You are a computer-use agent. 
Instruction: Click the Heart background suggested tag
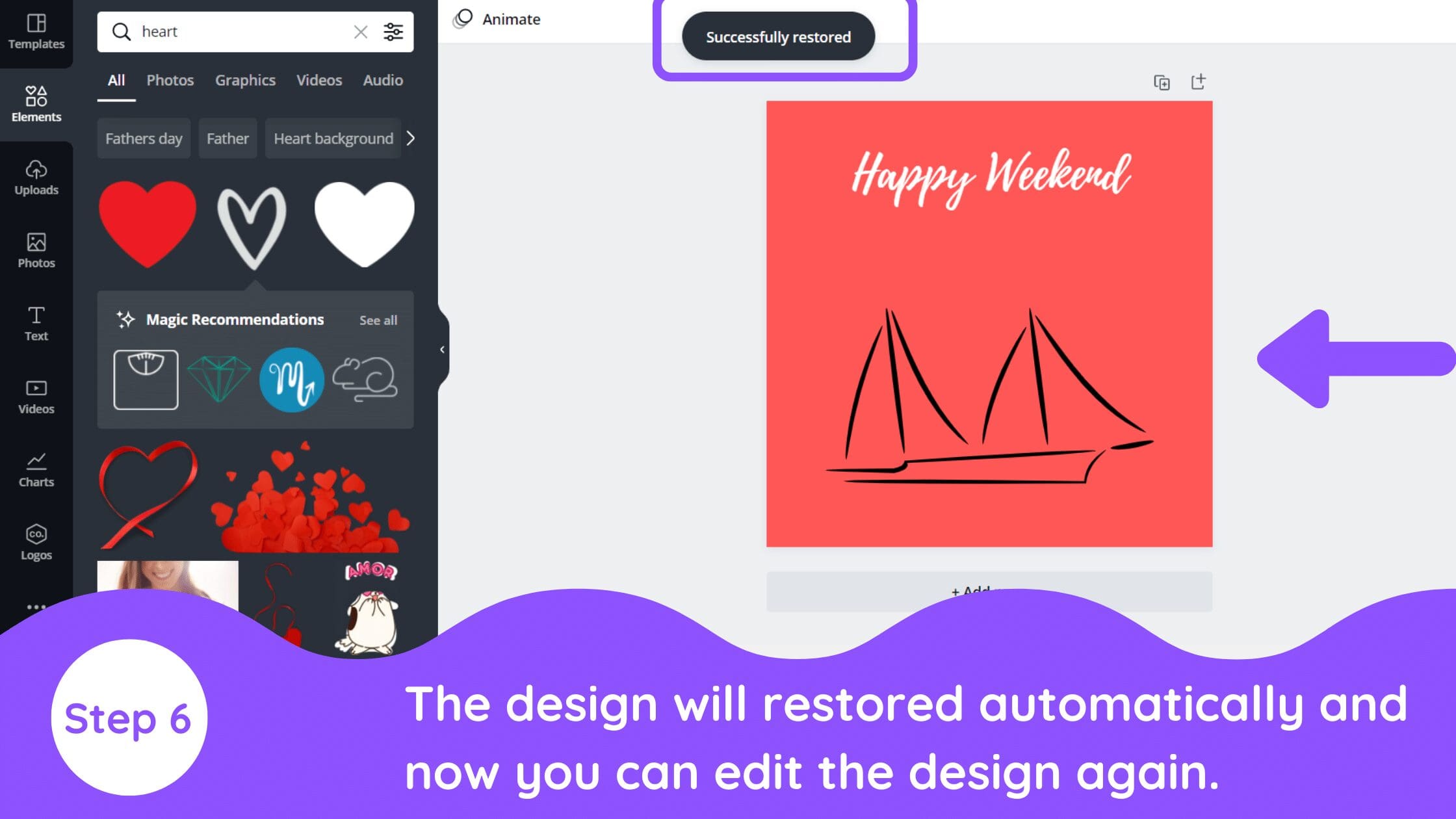333,138
